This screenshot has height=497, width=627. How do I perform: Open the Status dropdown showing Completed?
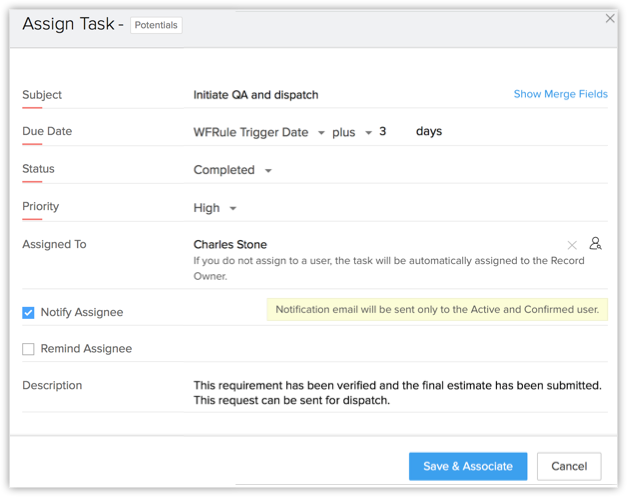coord(232,170)
